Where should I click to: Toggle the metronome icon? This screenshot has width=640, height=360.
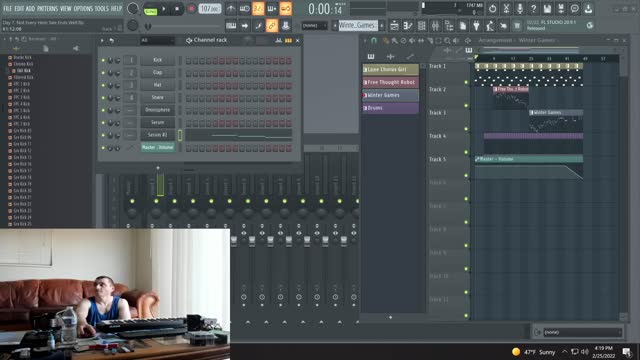click(231, 9)
